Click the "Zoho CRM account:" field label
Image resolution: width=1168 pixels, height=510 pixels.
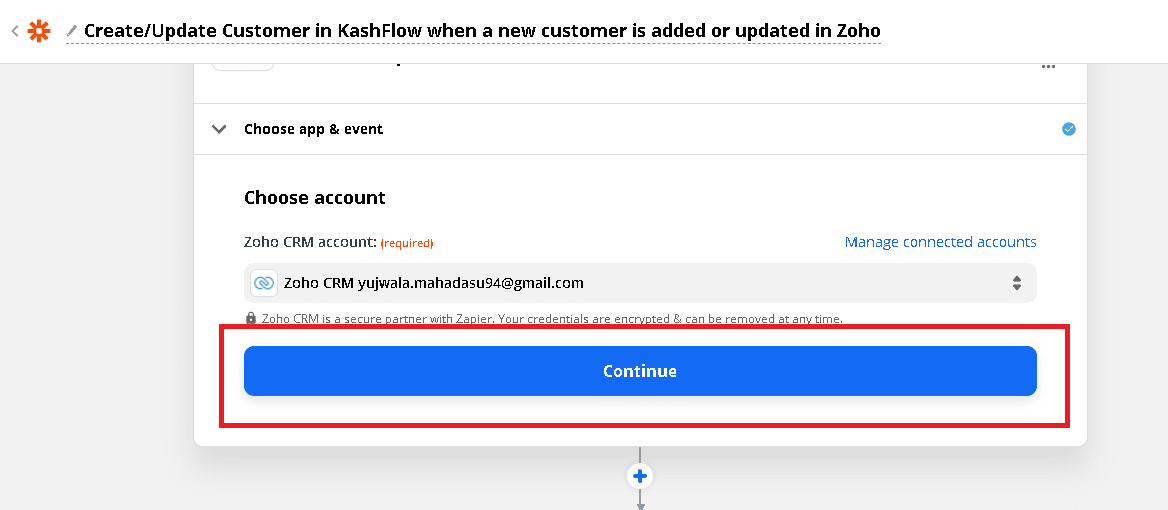point(309,242)
